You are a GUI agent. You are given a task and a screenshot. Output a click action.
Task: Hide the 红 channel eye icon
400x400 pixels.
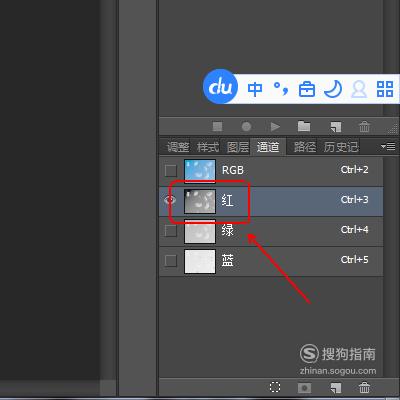[170, 200]
